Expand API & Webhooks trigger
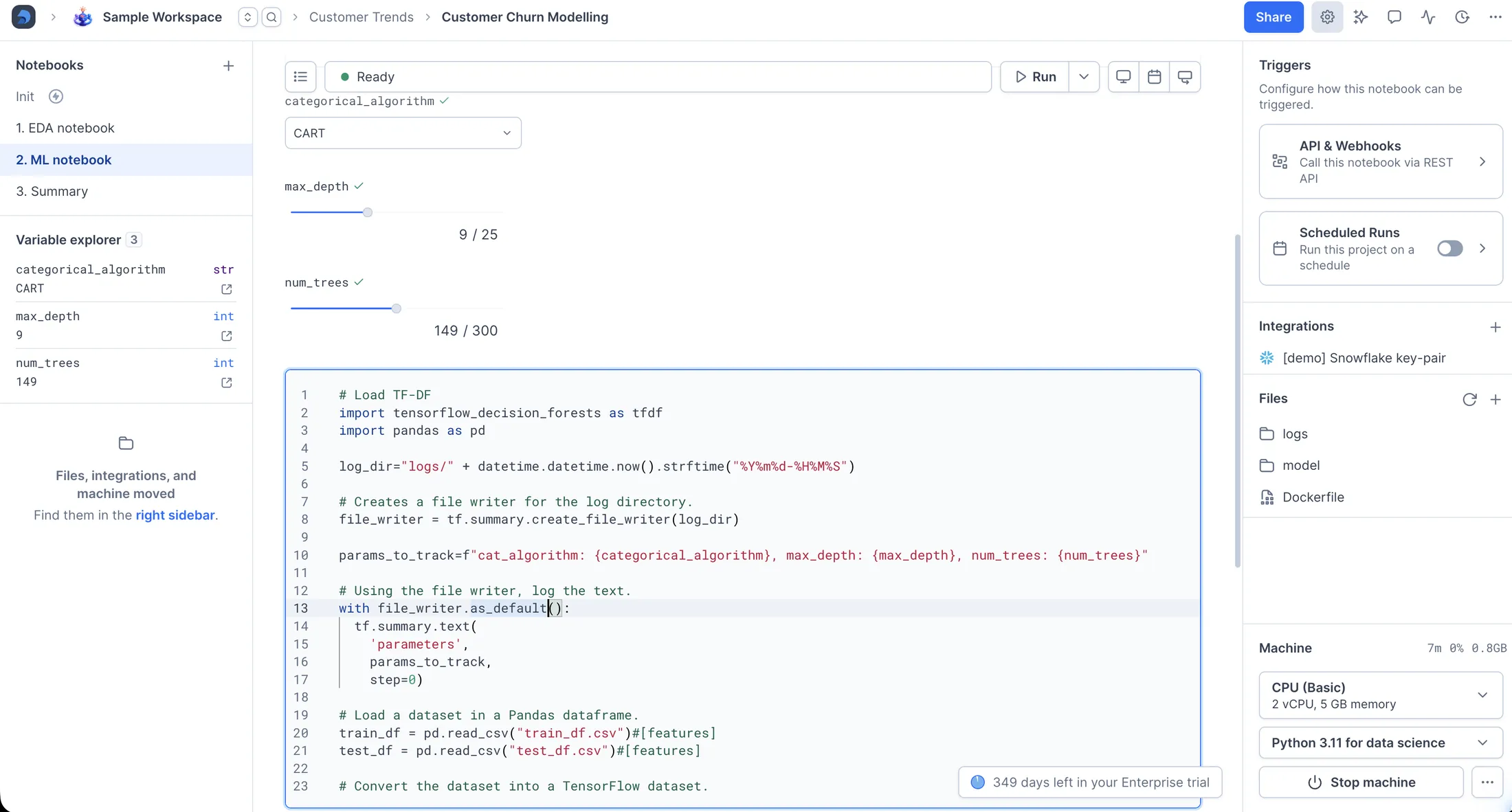The image size is (1512, 812). click(1381, 161)
